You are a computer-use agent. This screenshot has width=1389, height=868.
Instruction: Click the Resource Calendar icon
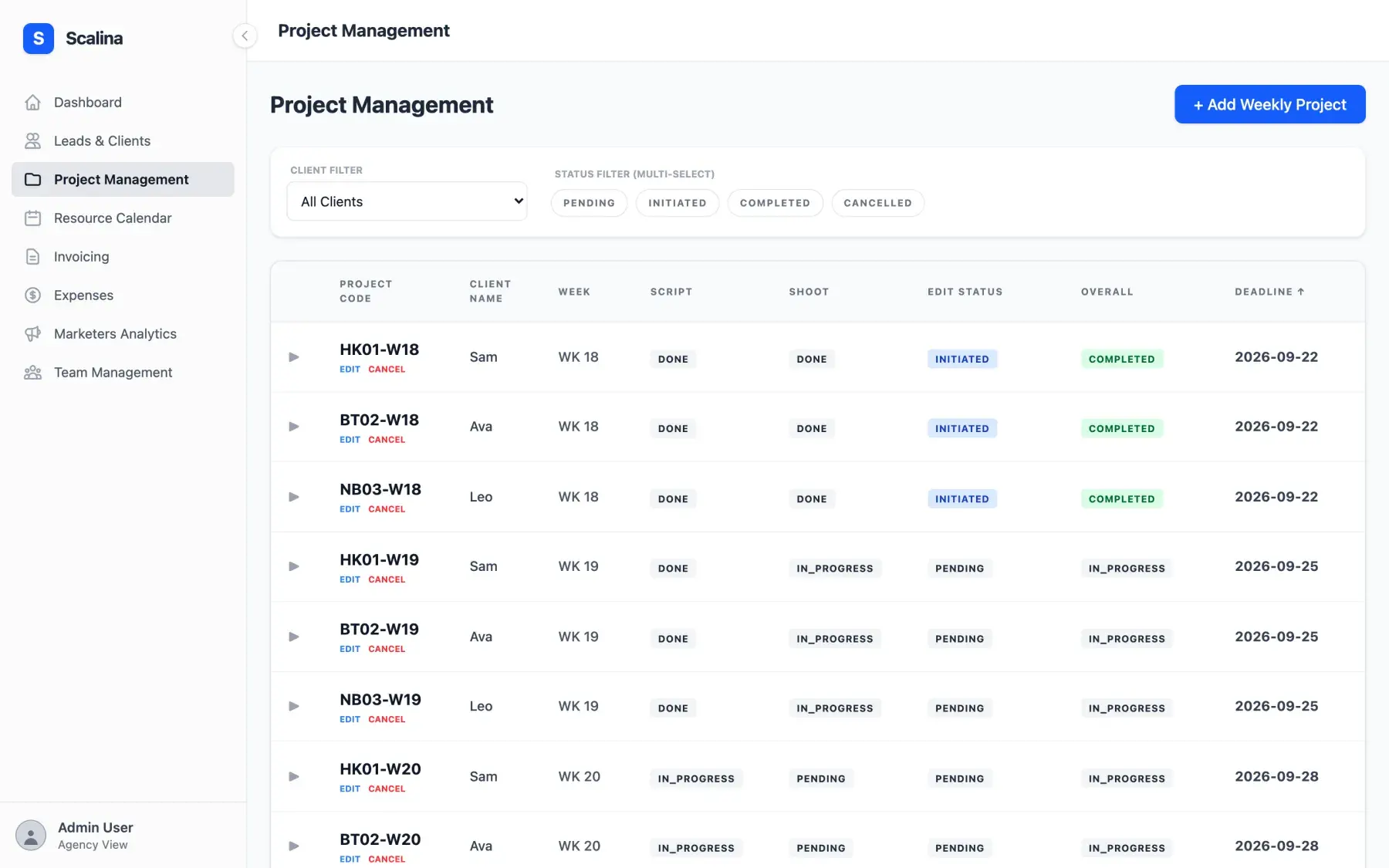coord(32,218)
